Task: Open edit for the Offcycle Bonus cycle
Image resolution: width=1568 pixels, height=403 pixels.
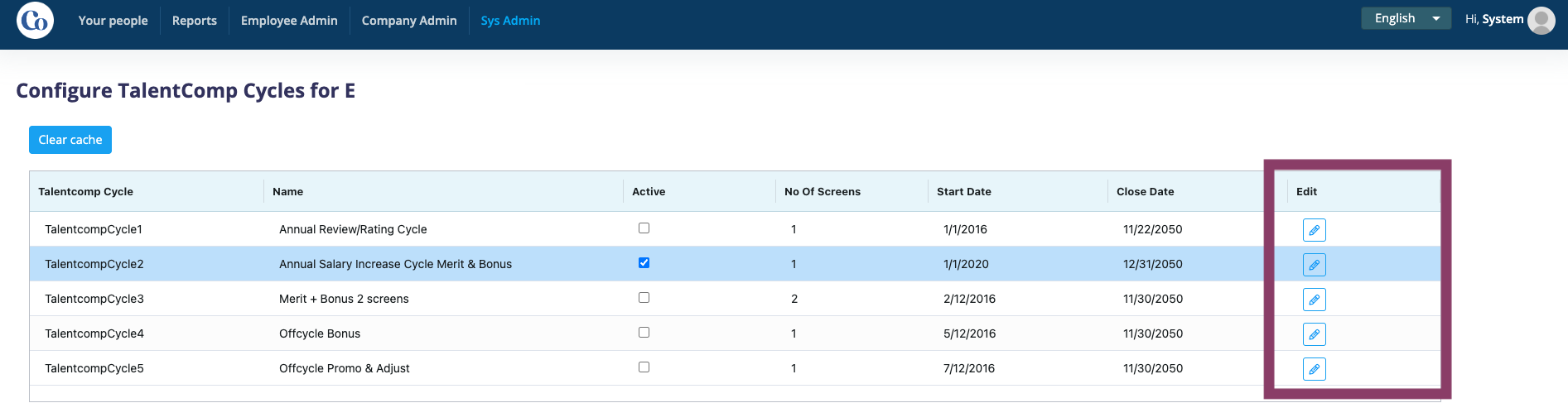Action: click(x=1314, y=334)
